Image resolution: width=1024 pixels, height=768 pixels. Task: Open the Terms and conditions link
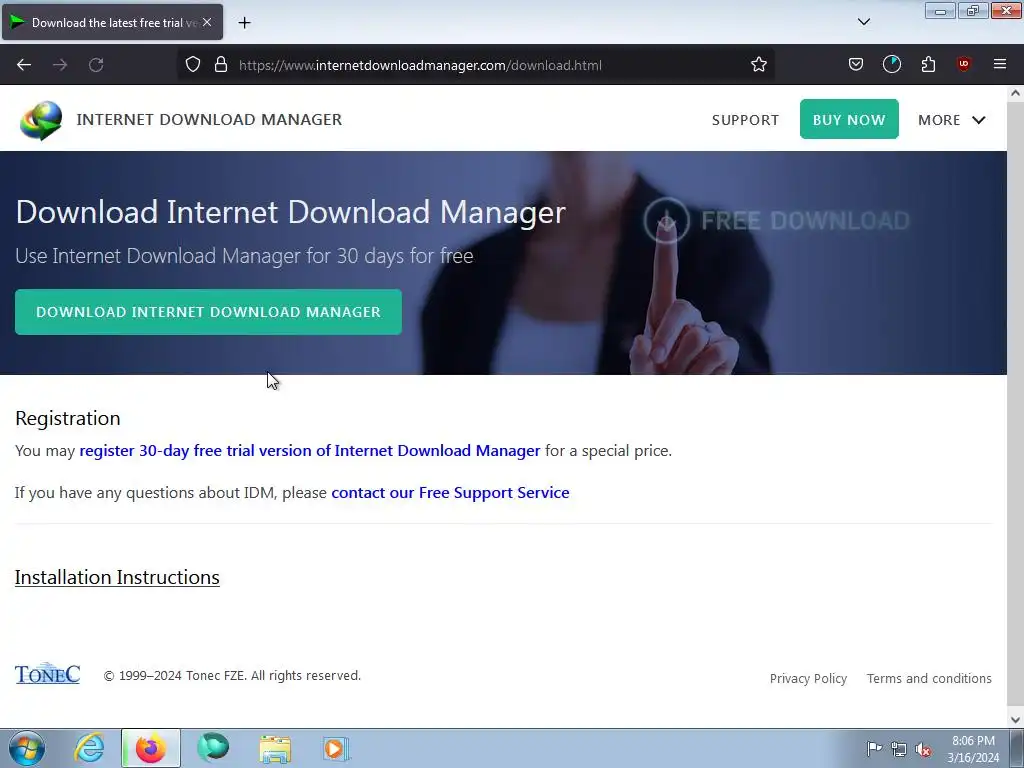click(929, 679)
